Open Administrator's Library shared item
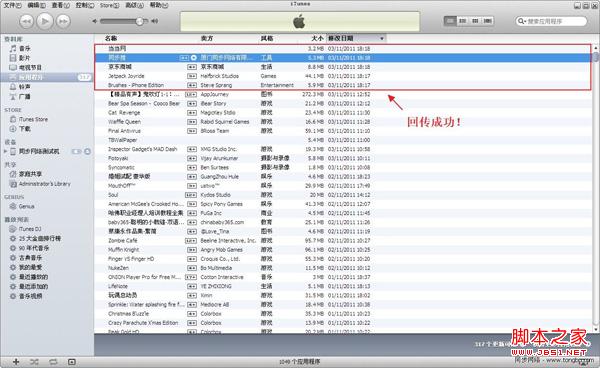The width and height of the screenshot is (600, 368). (x=44, y=184)
